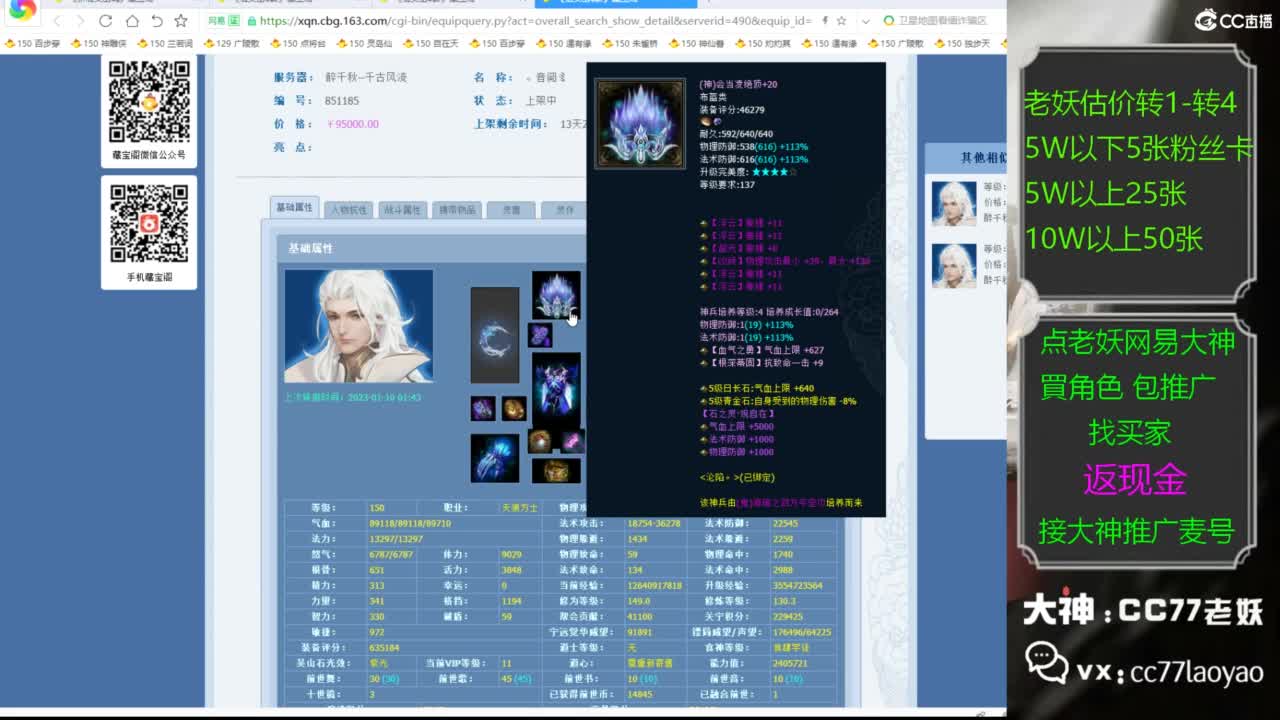Click the restore-closed-page undo arrow icon
1280x720 pixels.
click(156, 21)
